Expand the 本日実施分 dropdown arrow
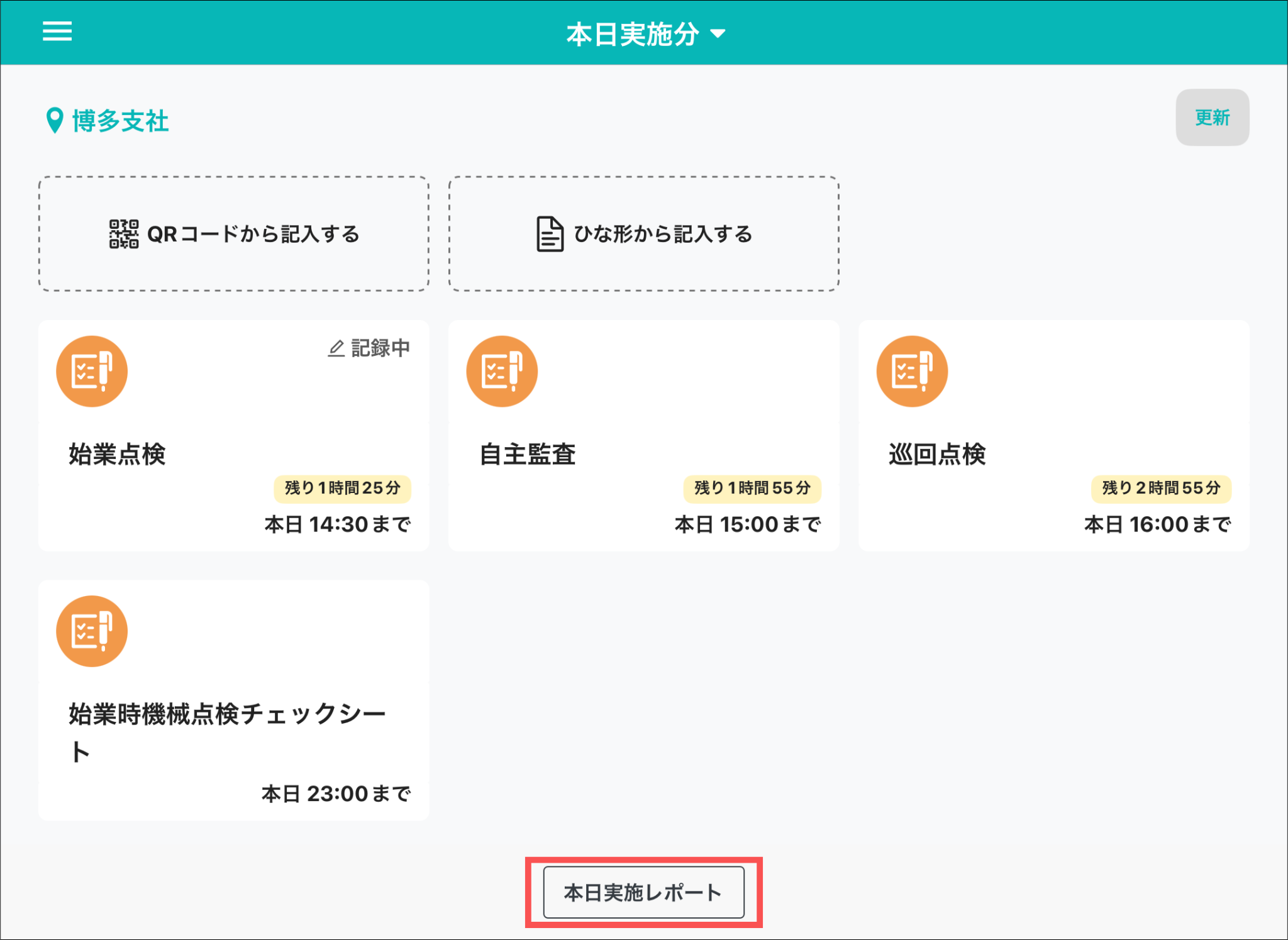 click(718, 34)
